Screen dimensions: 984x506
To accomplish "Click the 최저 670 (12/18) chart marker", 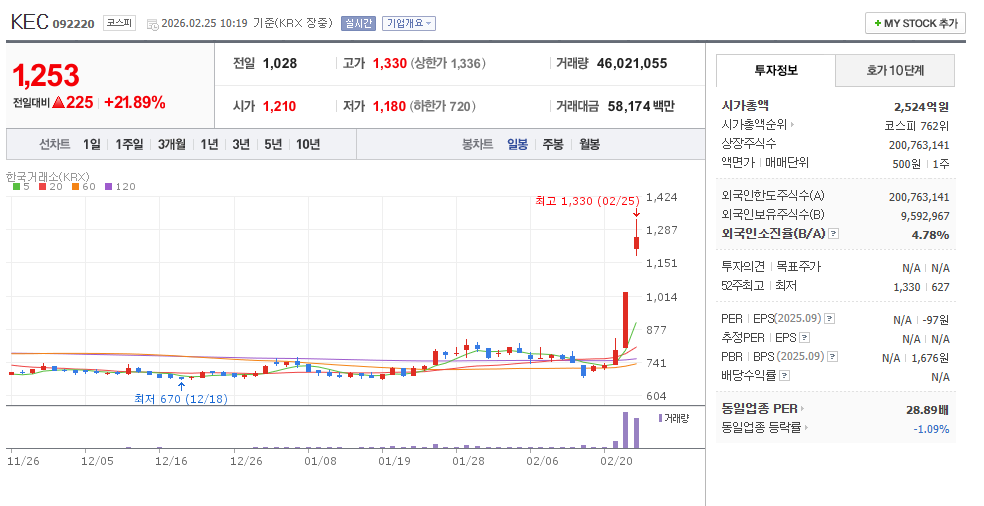I will [x=181, y=399].
